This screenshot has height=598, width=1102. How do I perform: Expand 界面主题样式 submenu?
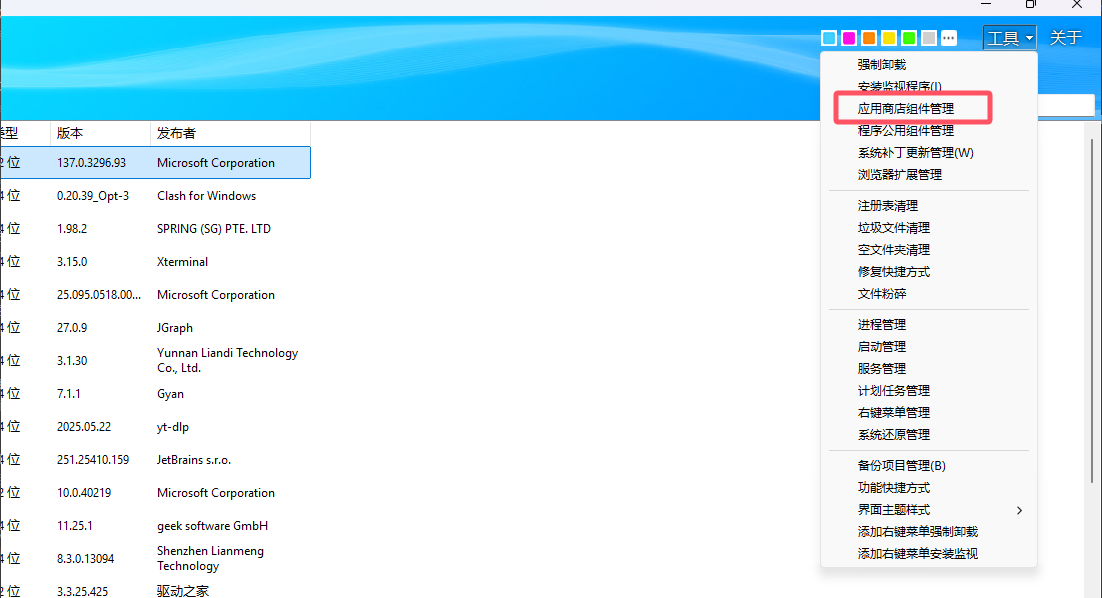point(928,510)
